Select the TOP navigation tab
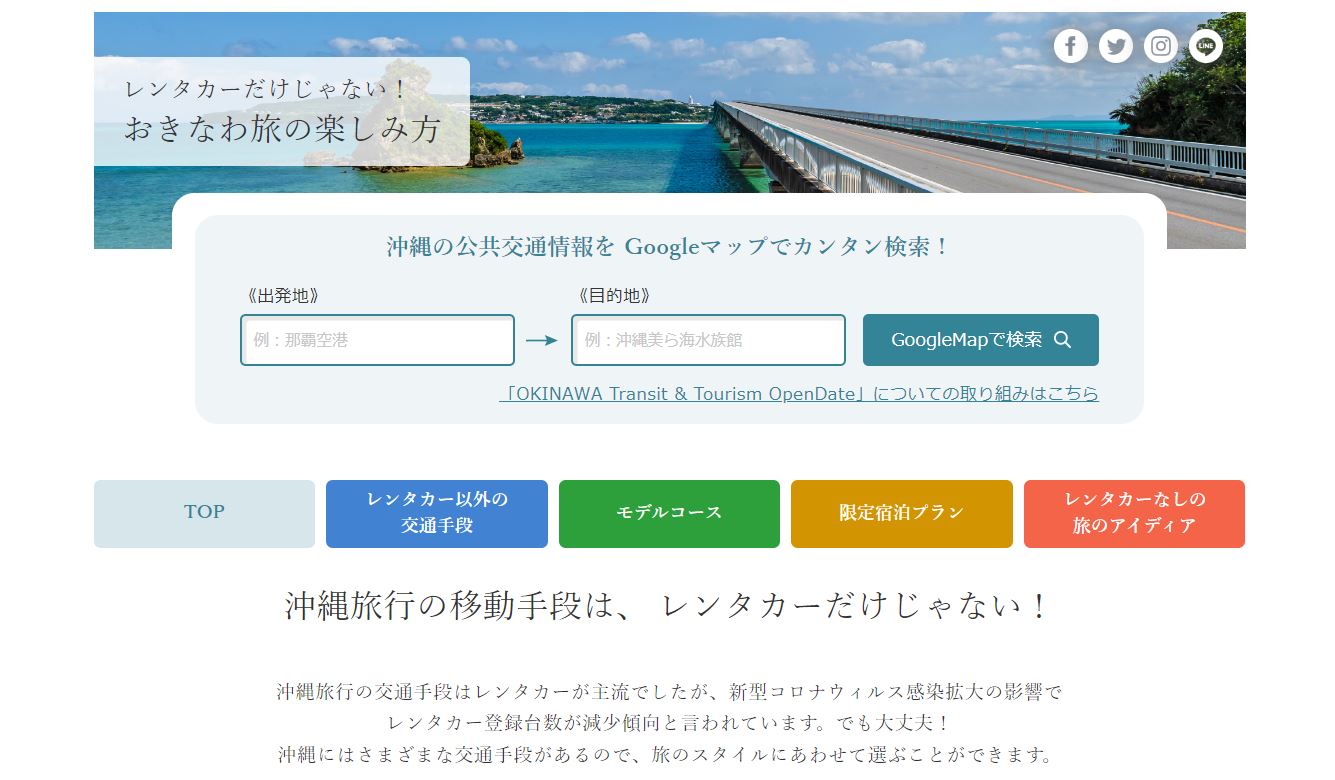This screenshot has width=1335, height=780. 204,512
